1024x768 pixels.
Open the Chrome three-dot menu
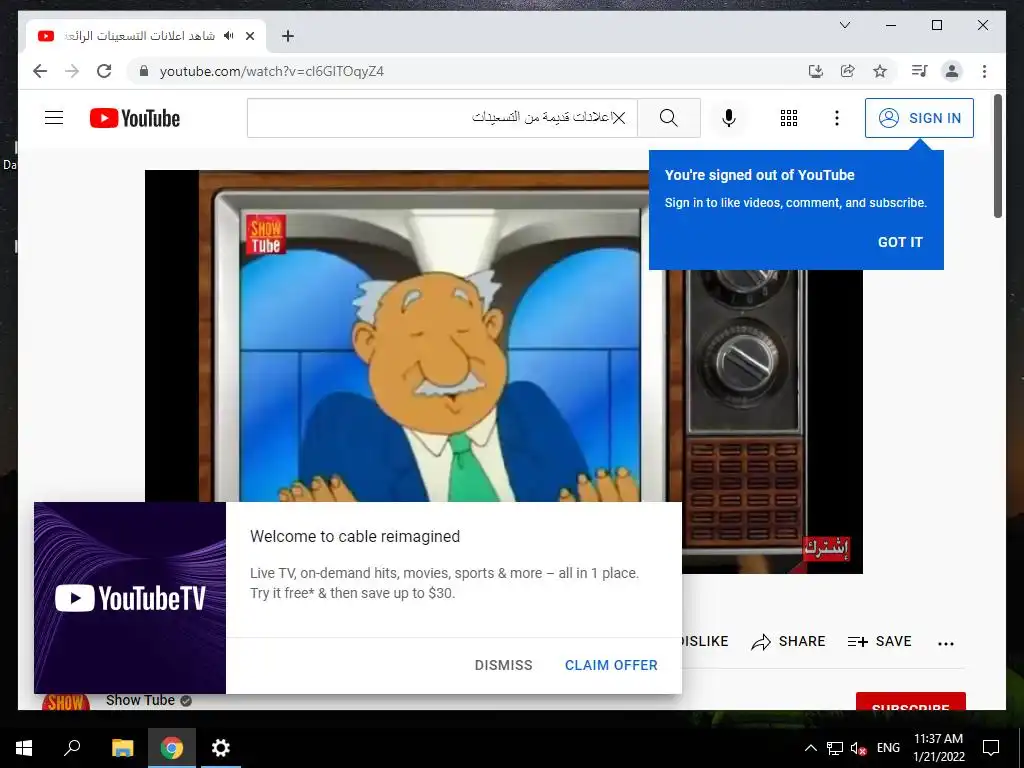(x=984, y=71)
